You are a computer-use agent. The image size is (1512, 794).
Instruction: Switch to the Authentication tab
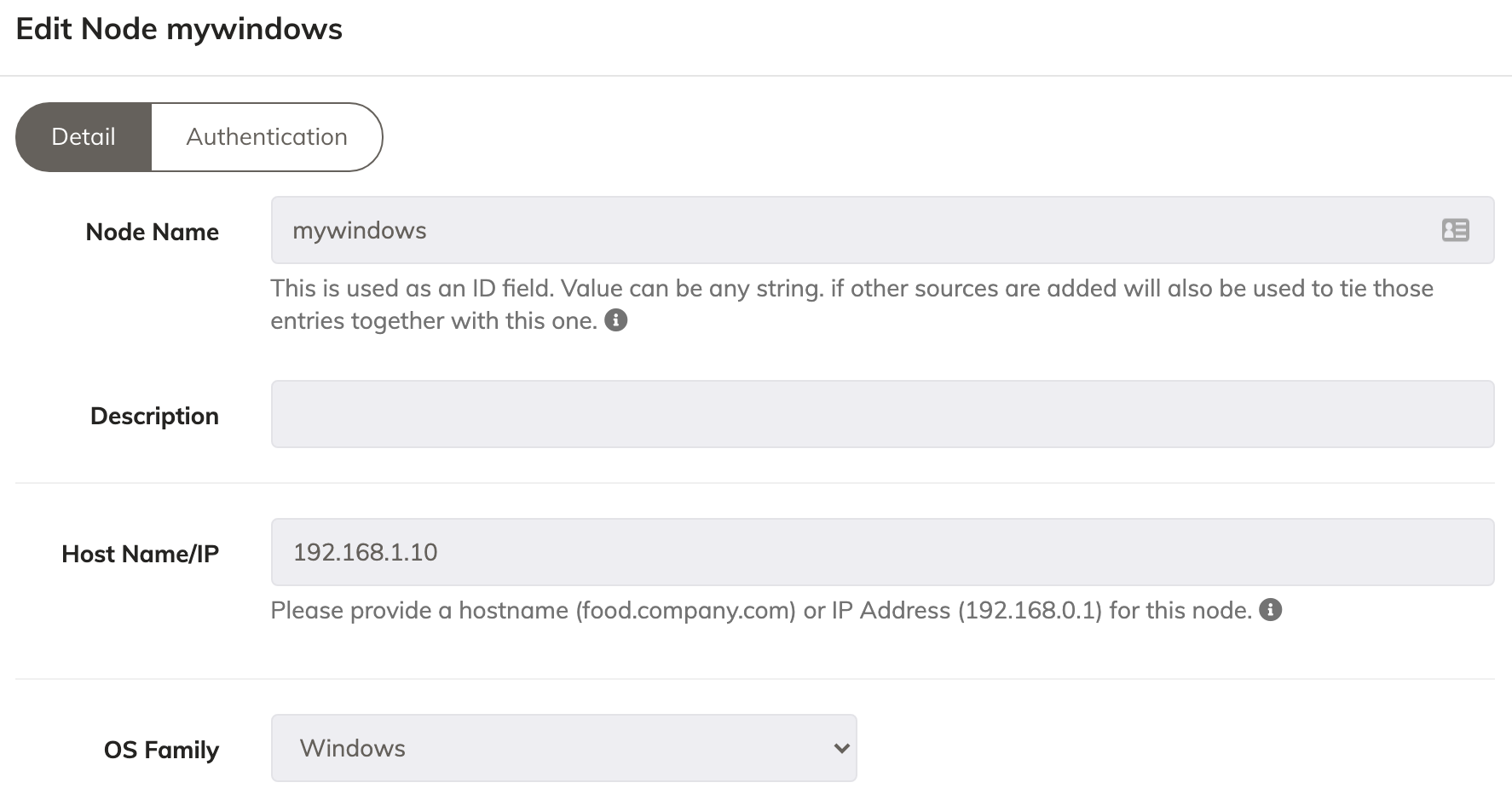pyautogui.click(x=267, y=137)
